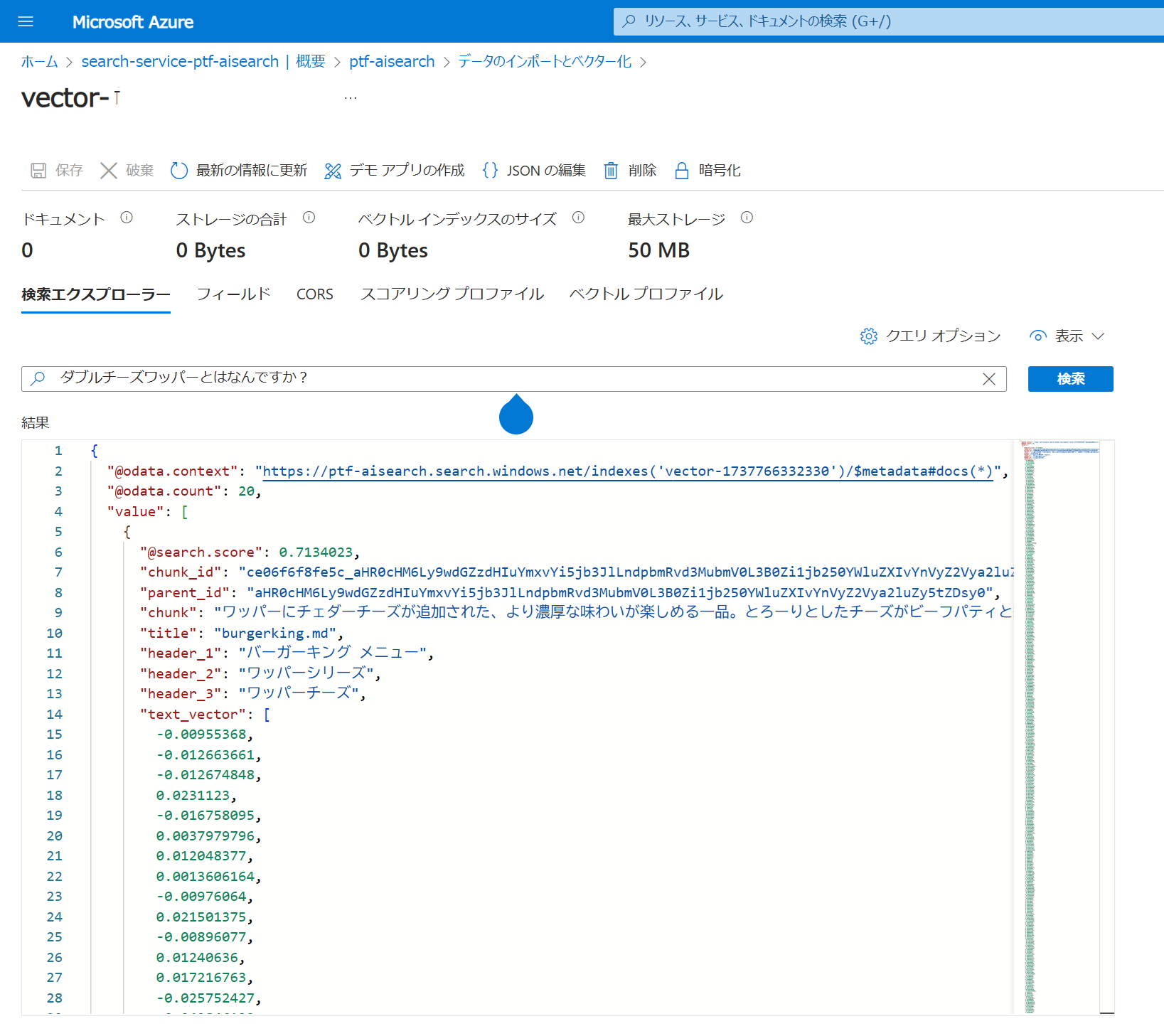Open データのインポートとベクター化 breadcrumb
Screen dimensions: 1164x1036
(545, 62)
